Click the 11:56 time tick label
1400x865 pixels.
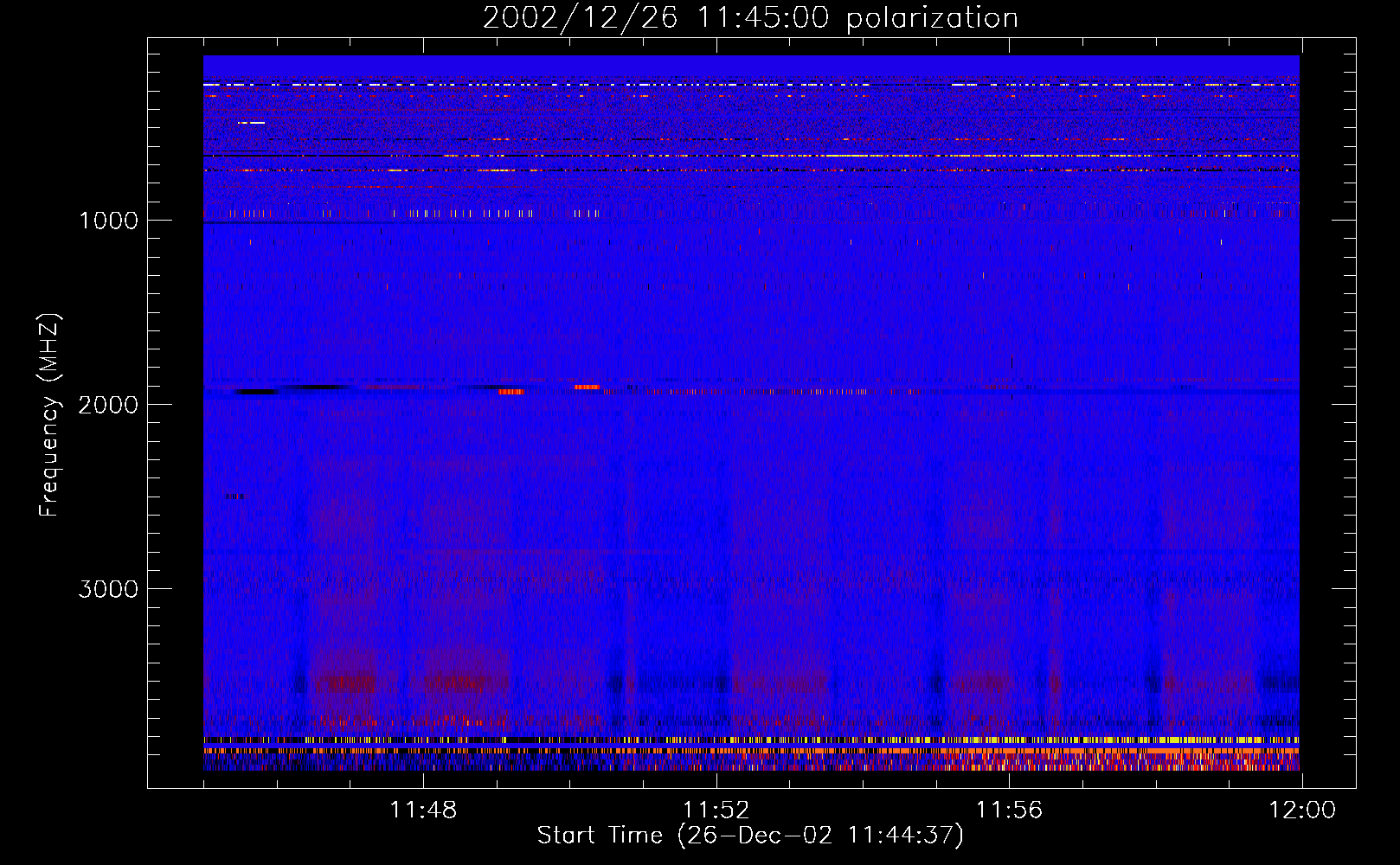click(1010, 811)
